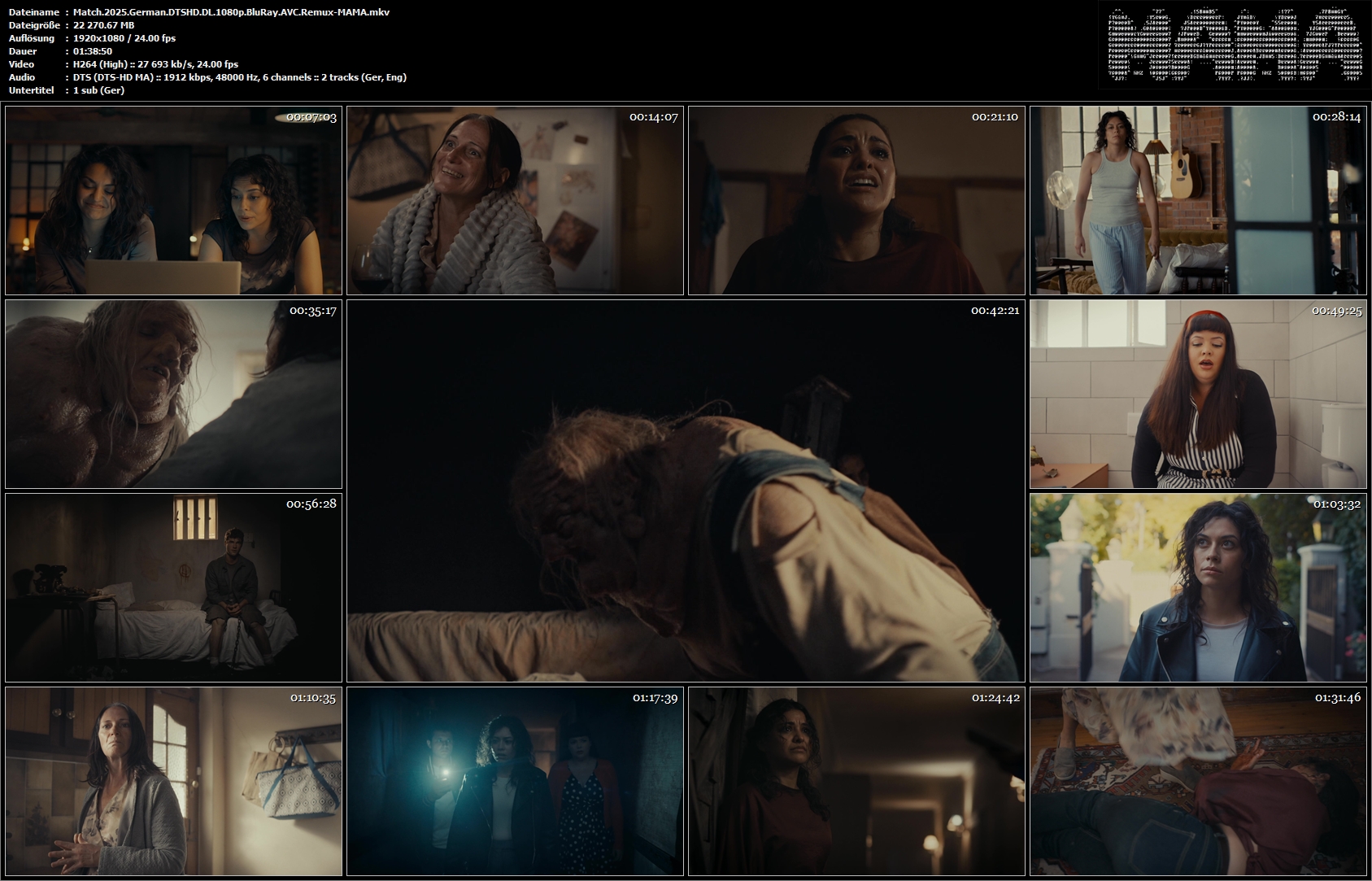Select the thumbnail stamped 00:28:14
The width and height of the screenshot is (1372, 881).
click(1198, 200)
